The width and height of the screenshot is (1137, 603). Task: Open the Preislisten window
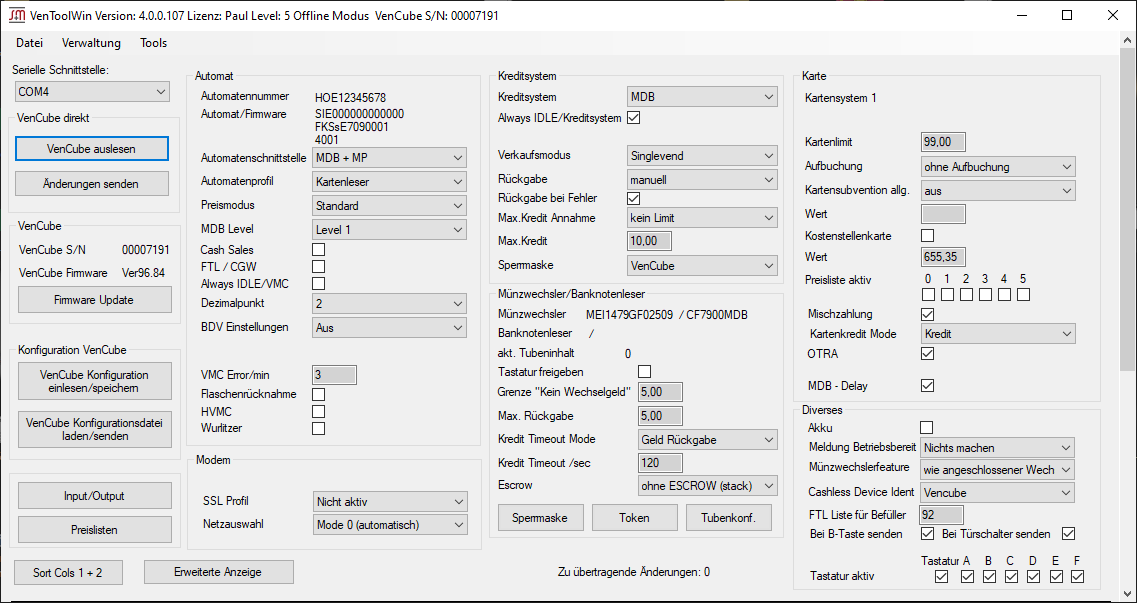(94, 529)
